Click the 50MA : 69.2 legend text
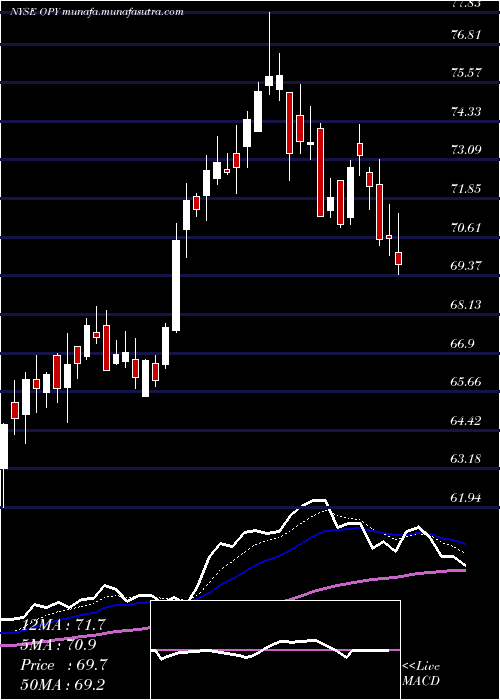This screenshot has width=500, height=700. coord(63,685)
